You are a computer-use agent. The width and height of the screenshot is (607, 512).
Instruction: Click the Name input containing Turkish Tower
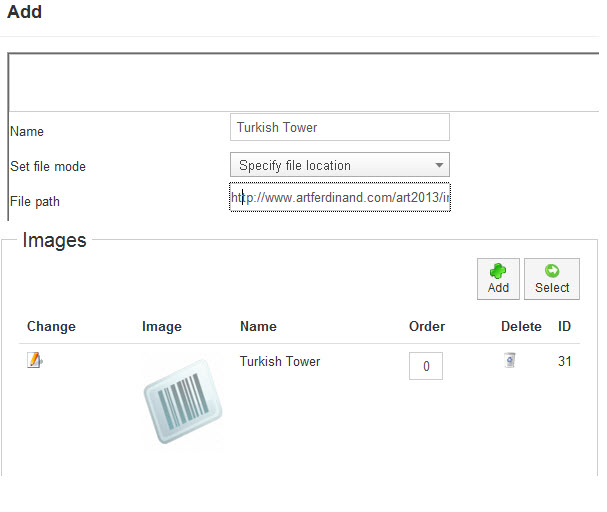coord(339,127)
